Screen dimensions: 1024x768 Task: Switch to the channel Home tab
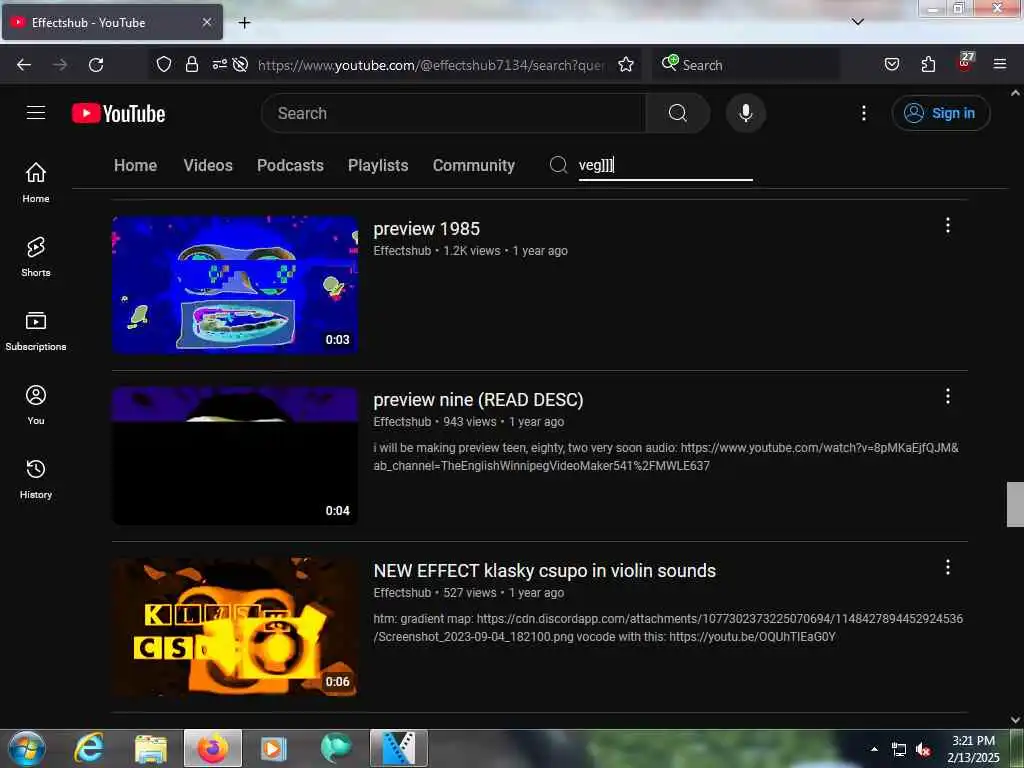click(x=135, y=165)
